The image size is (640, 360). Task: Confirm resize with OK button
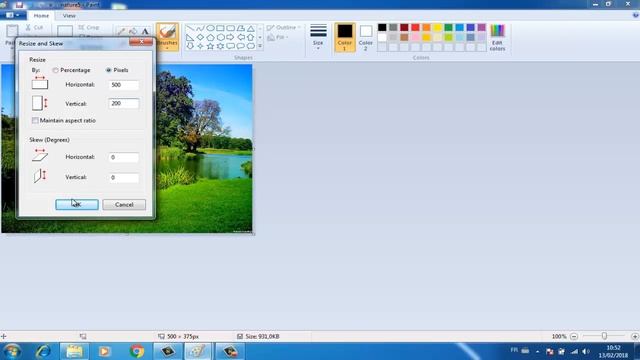click(x=77, y=204)
